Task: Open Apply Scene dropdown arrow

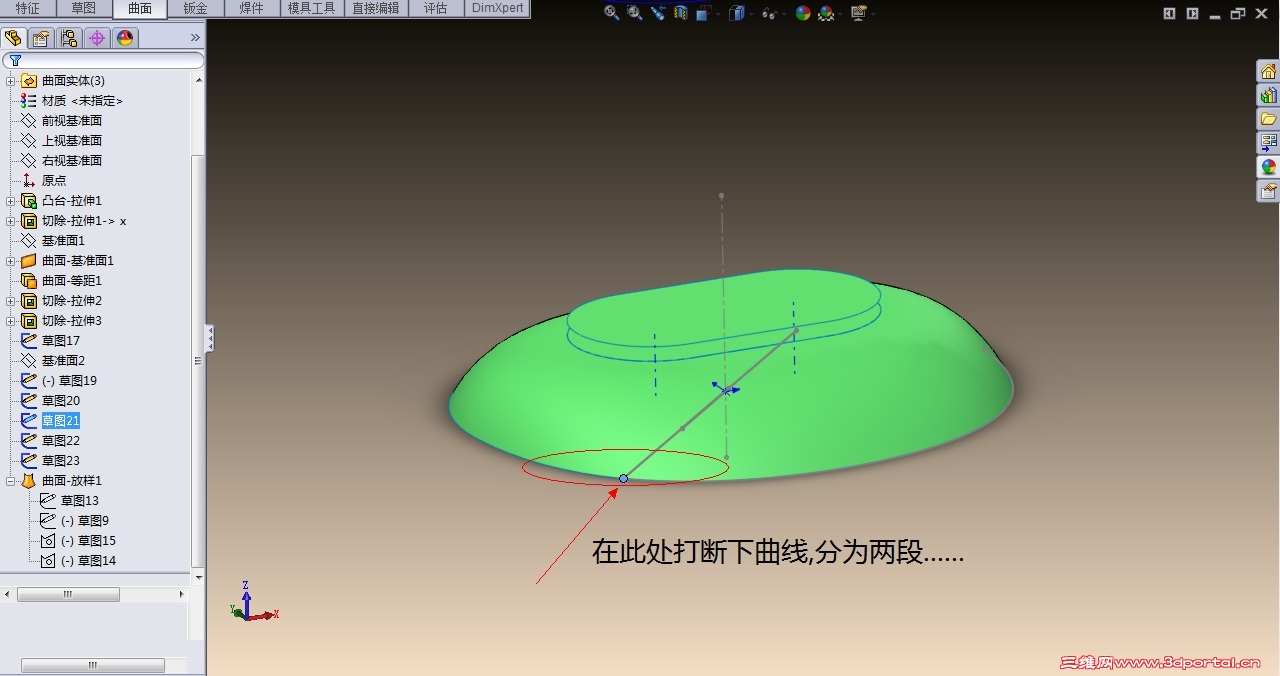Action: click(840, 14)
